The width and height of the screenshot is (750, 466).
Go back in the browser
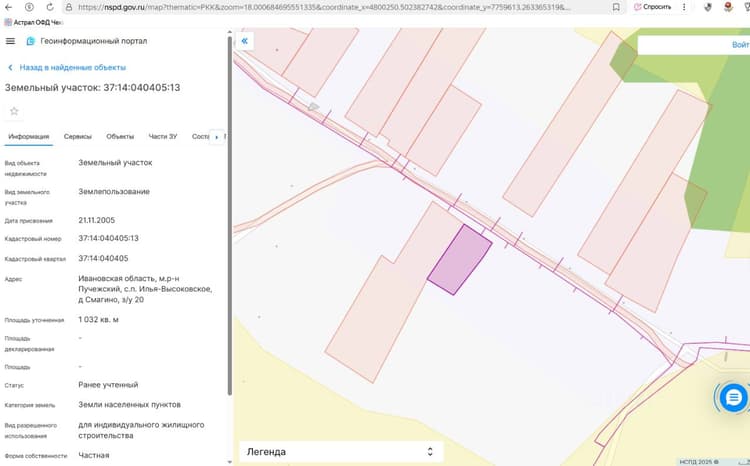(x=8, y=7)
